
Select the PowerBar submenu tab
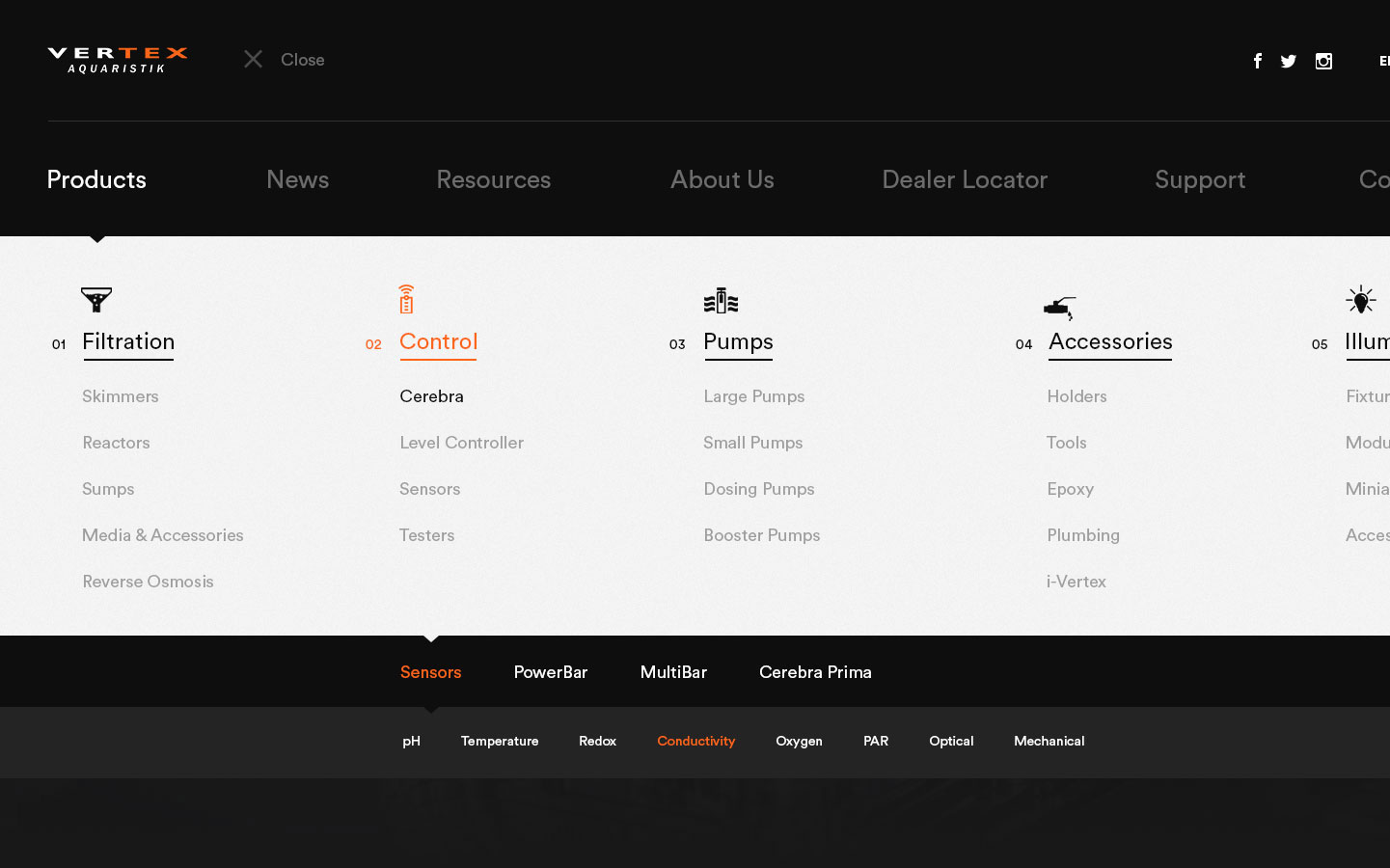(550, 672)
